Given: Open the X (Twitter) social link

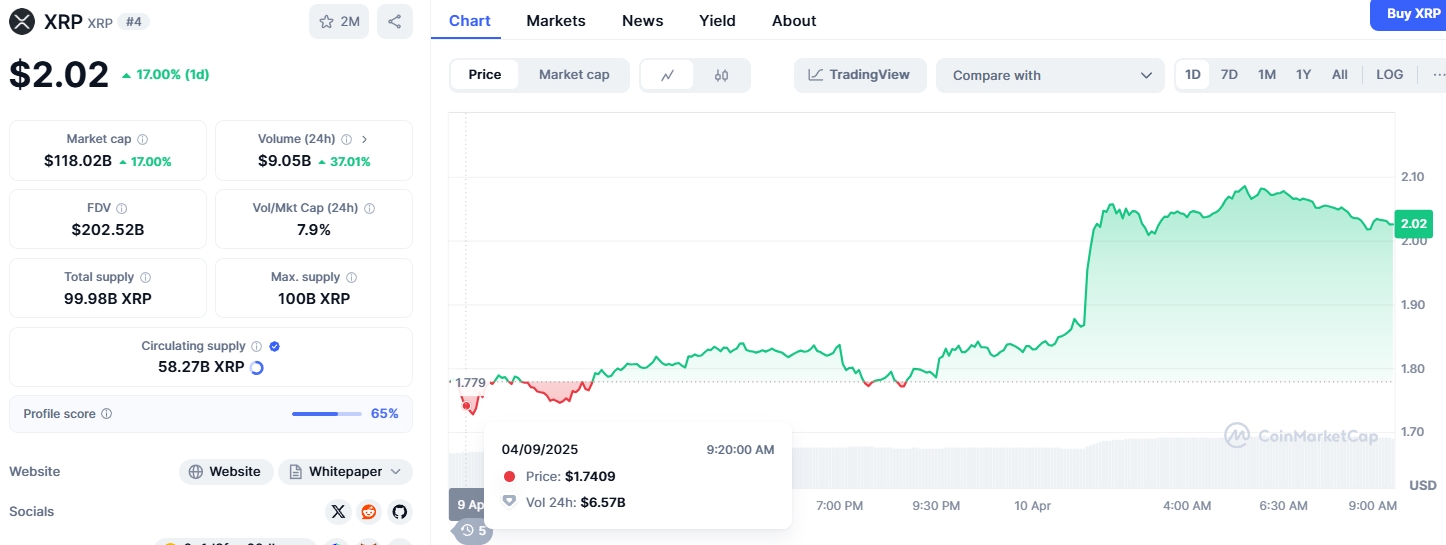Looking at the screenshot, I should point(338,512).
